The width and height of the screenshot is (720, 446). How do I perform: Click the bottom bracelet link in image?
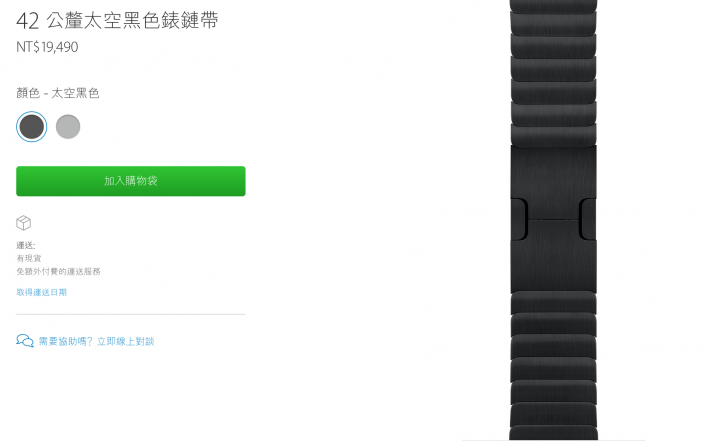553,432
